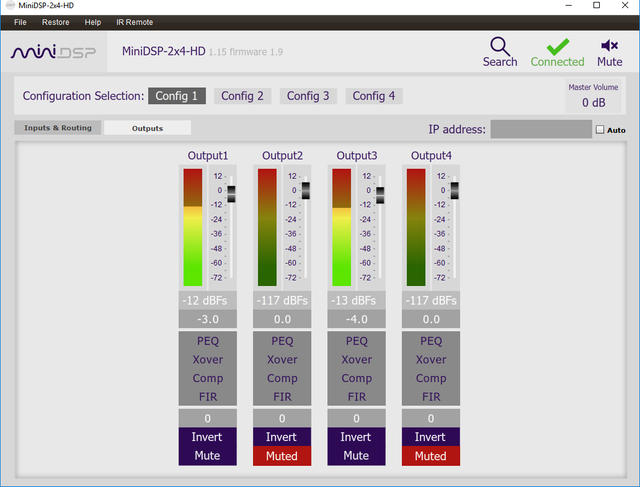Click the Output3 level meter
Viewport: 640px width, 487px height.
[x=342, y=227]
